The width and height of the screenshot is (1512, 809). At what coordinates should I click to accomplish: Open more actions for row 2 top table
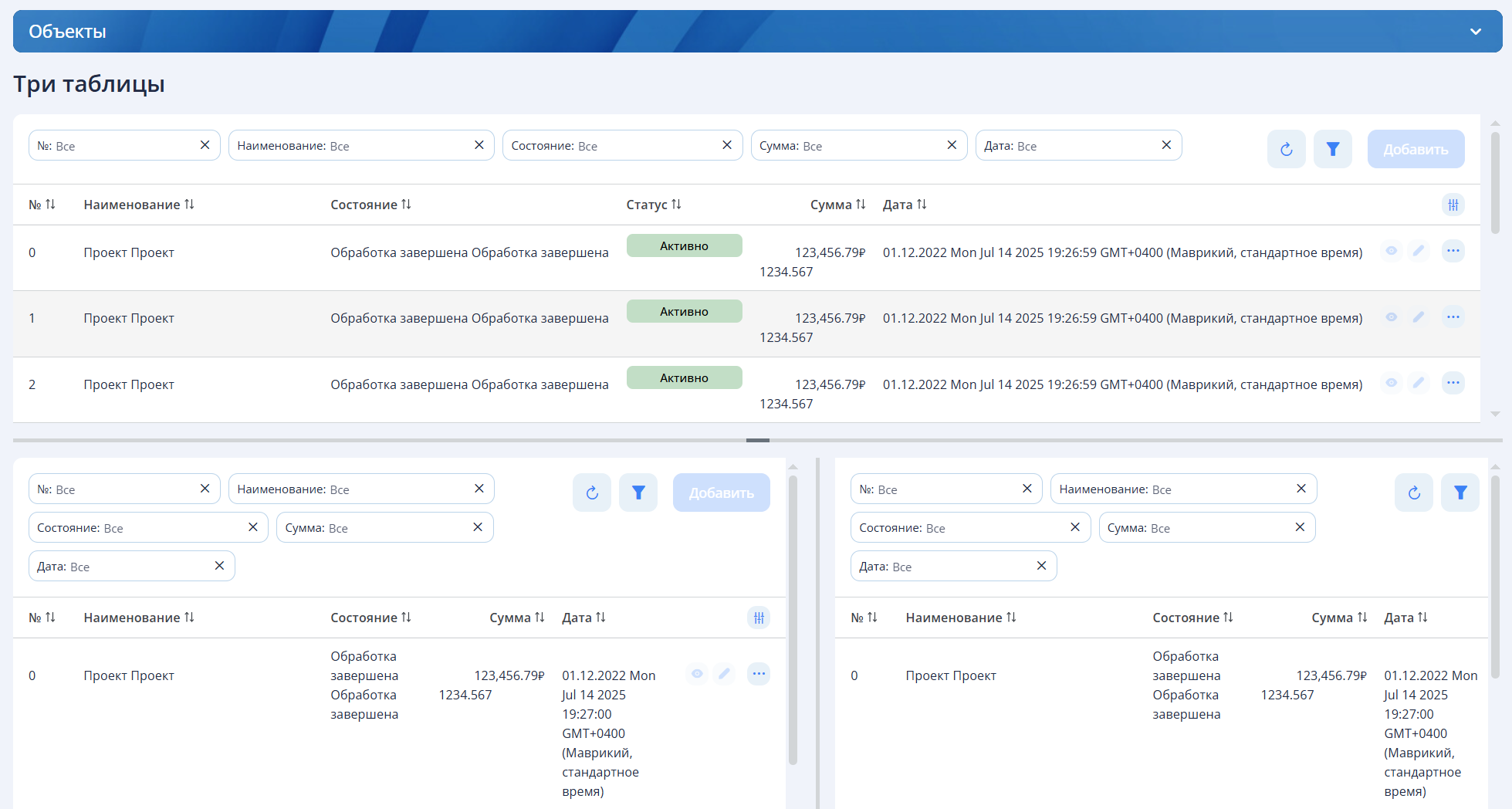click(1453, 383)
